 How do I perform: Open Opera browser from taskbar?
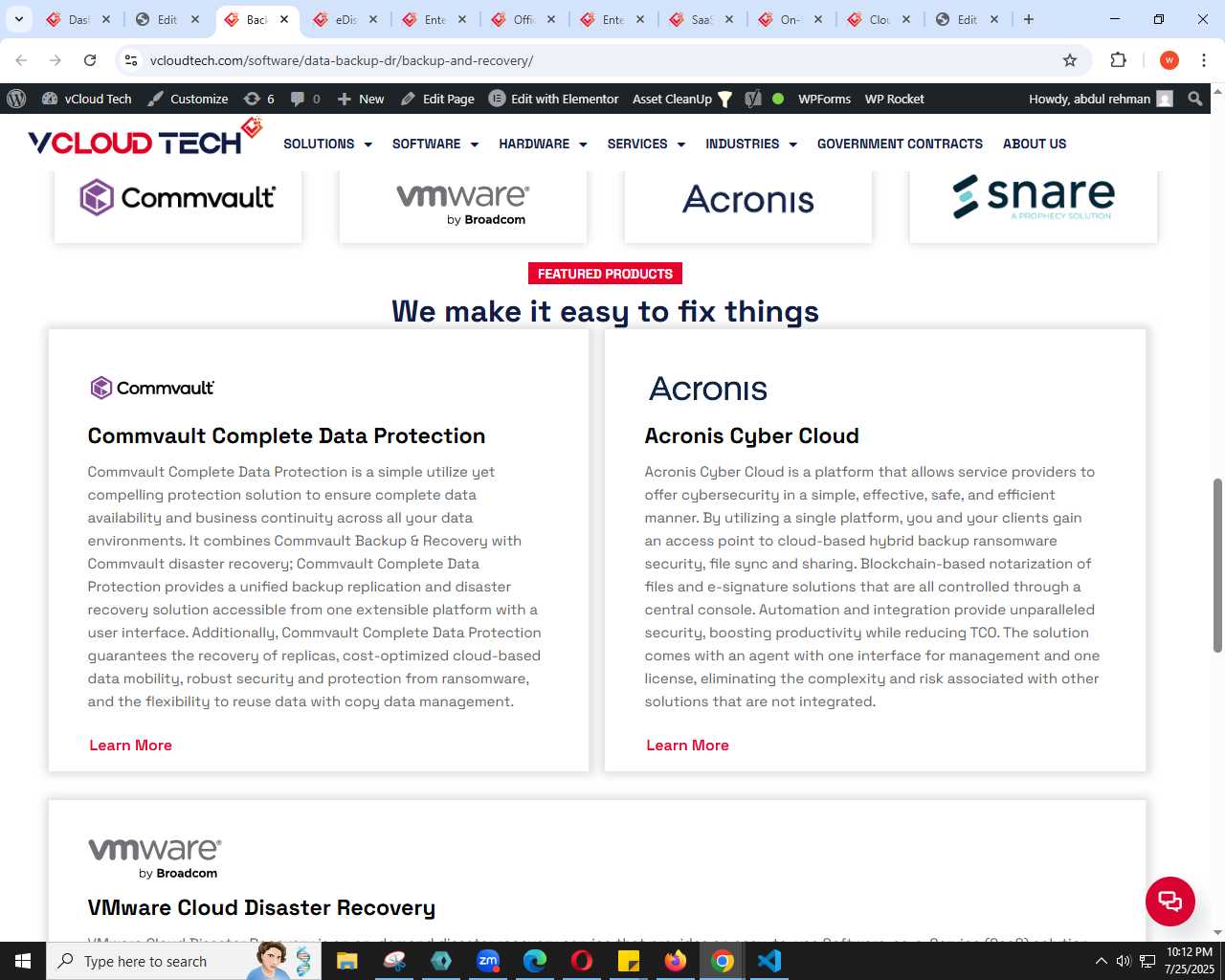coord(582,961)
